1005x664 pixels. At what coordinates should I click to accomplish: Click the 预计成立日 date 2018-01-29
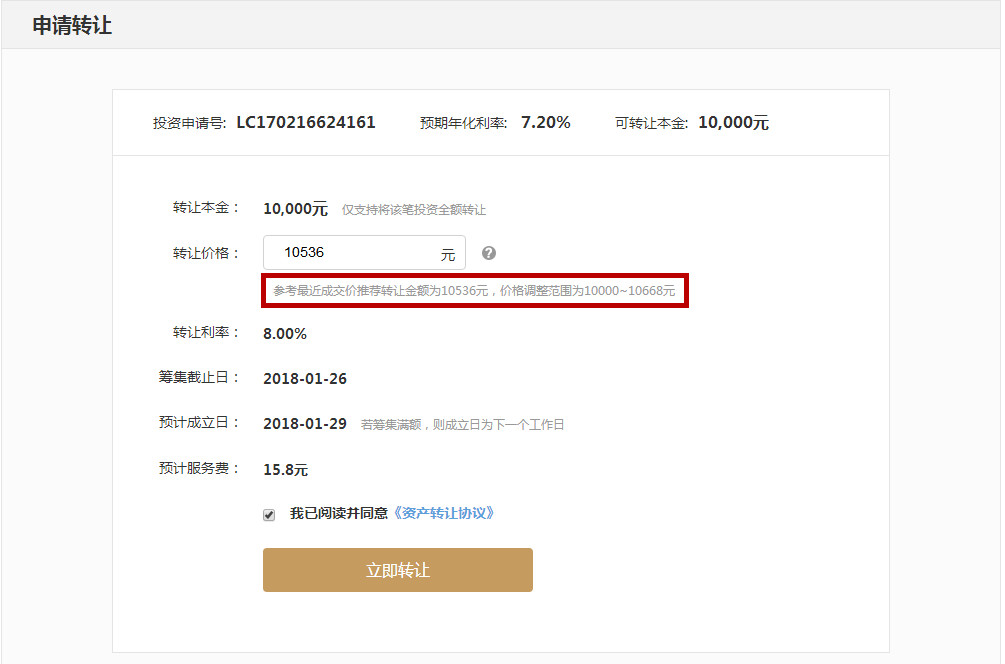[305, 424]
